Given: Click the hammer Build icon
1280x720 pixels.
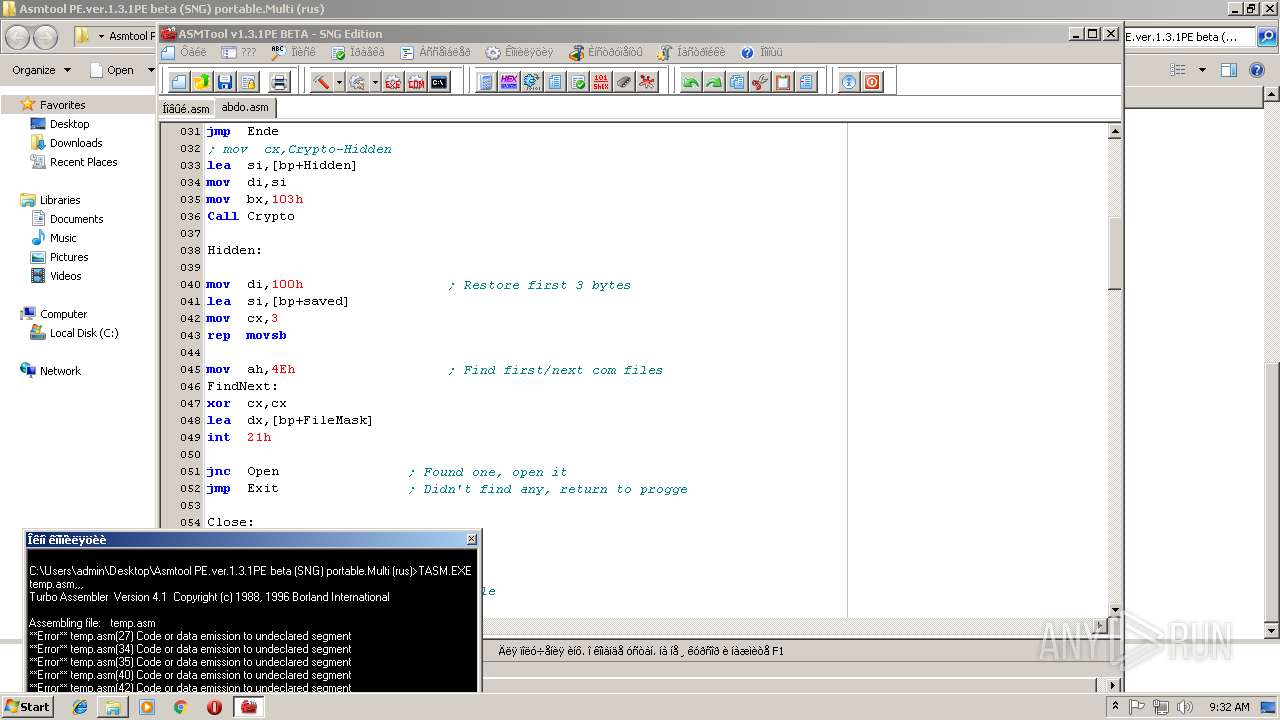Looking at the screenshot, I should click(321, 82).
